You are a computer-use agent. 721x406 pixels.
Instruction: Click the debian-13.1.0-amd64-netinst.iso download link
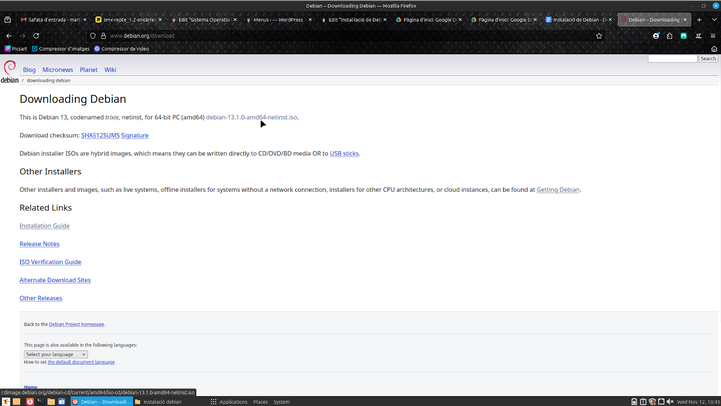pos(251,117)
